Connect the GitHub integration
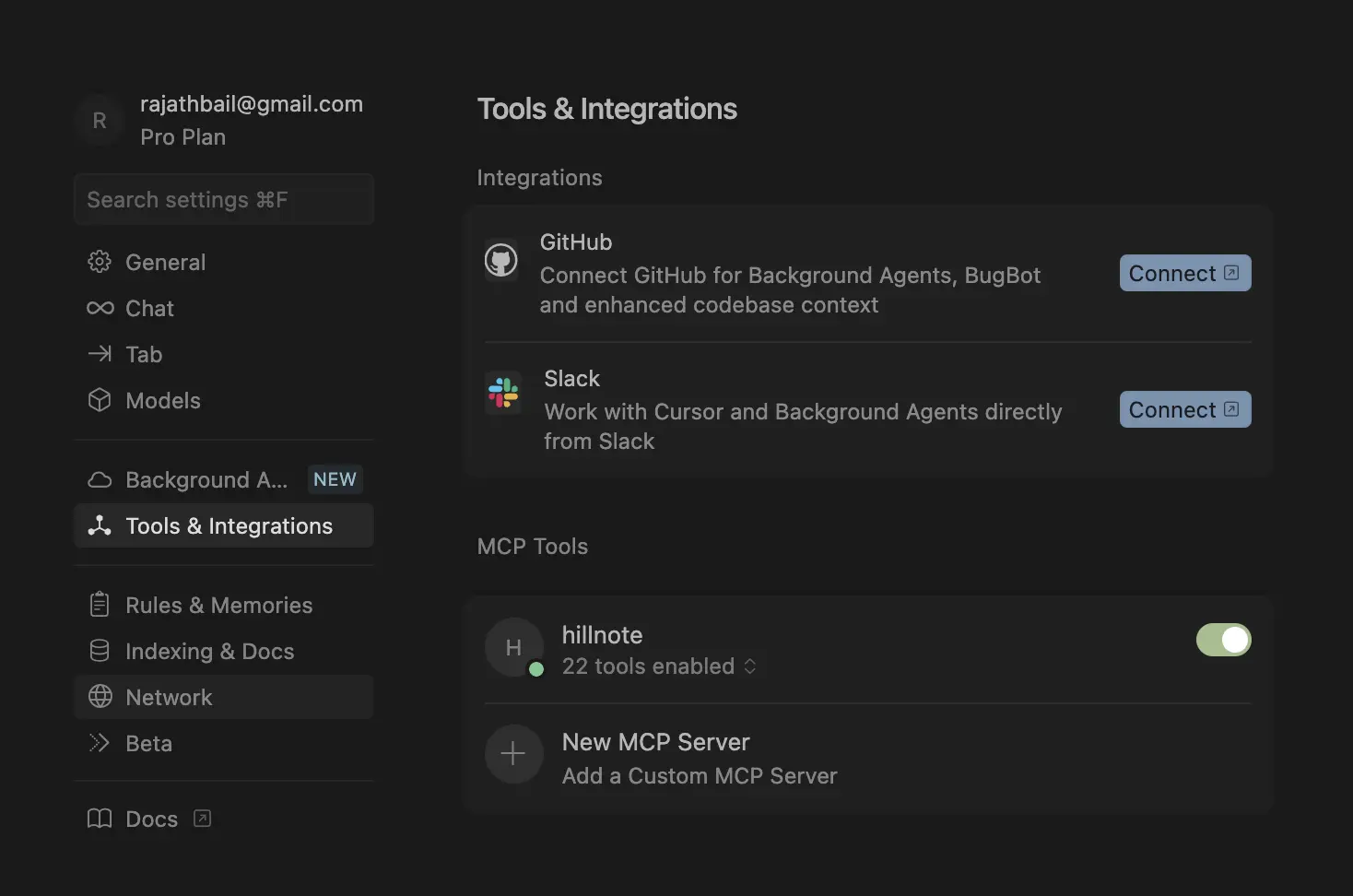The height and width of the screenshot is (896, 1353). [x=1184, y=274]
